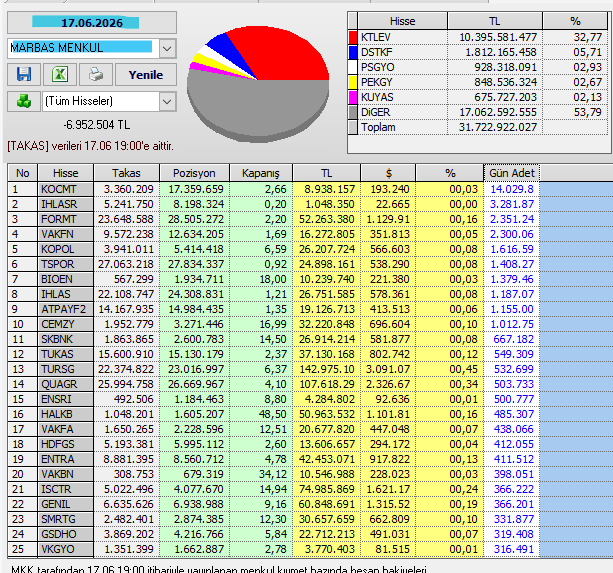Sort by the Pozisyon column header

194,173
